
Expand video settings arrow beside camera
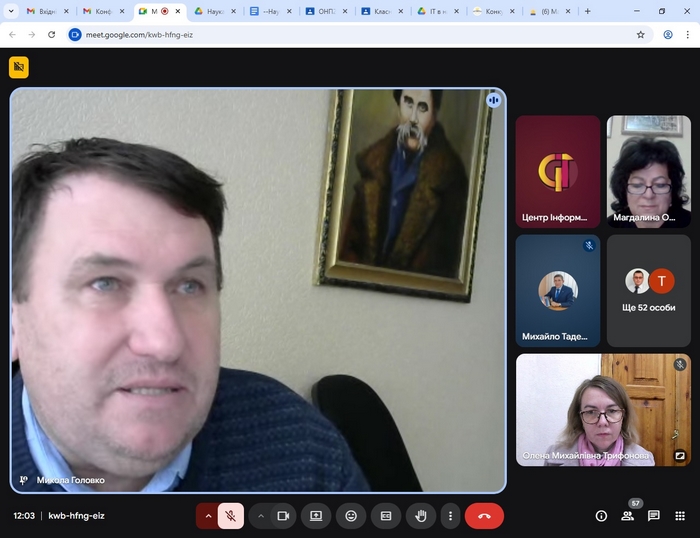point(260,516)
